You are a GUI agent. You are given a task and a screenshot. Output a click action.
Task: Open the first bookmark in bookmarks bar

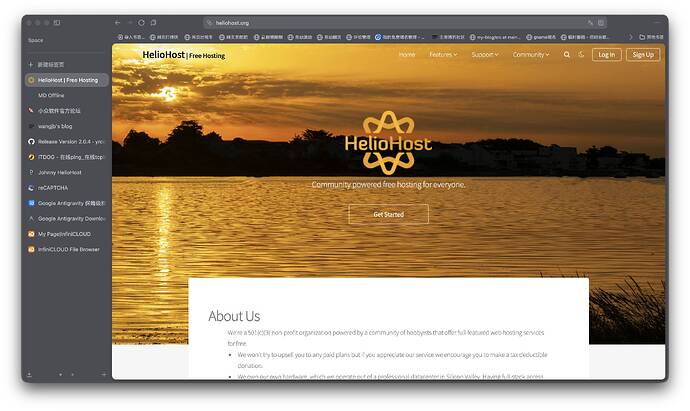tap(131, 37)
